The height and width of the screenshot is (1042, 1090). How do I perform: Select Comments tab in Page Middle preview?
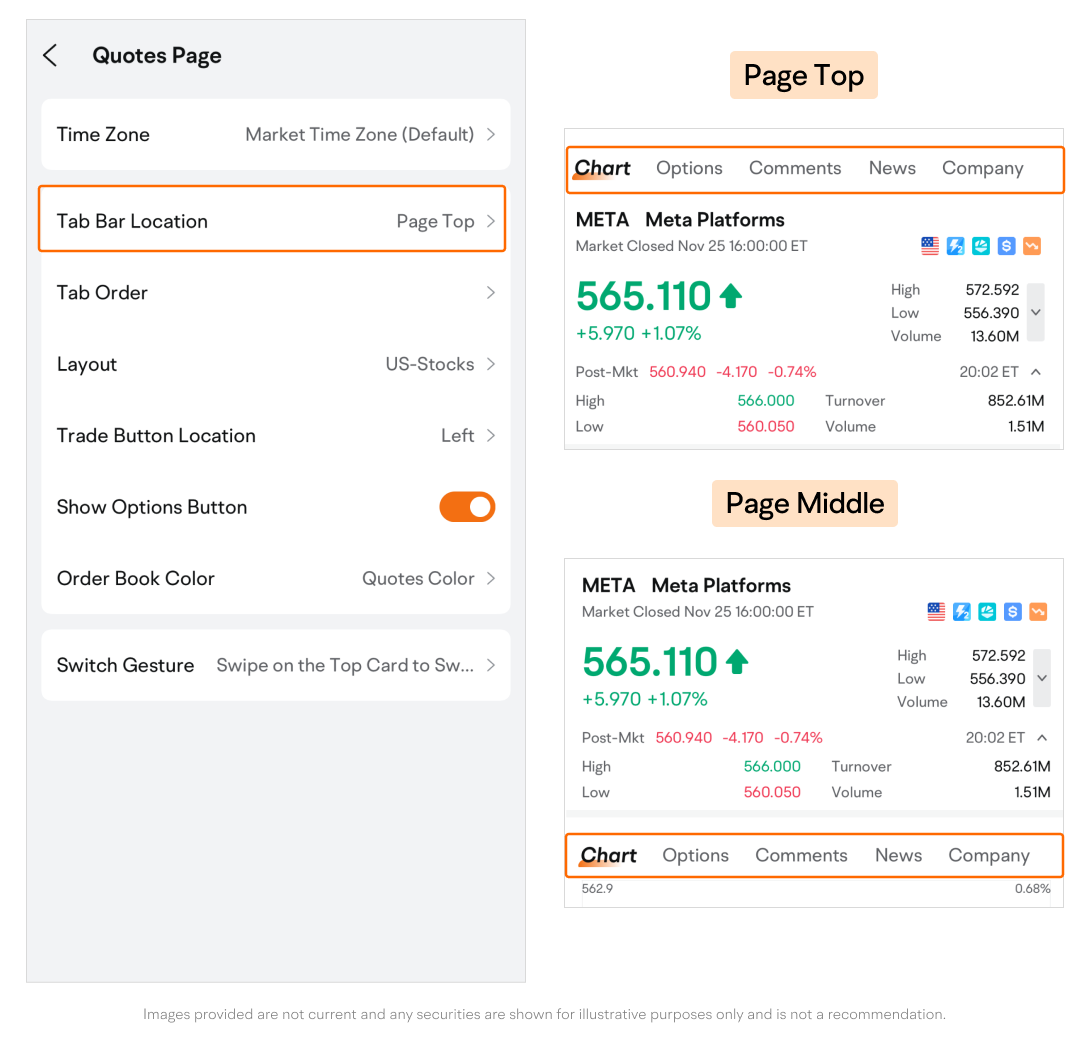801,856
